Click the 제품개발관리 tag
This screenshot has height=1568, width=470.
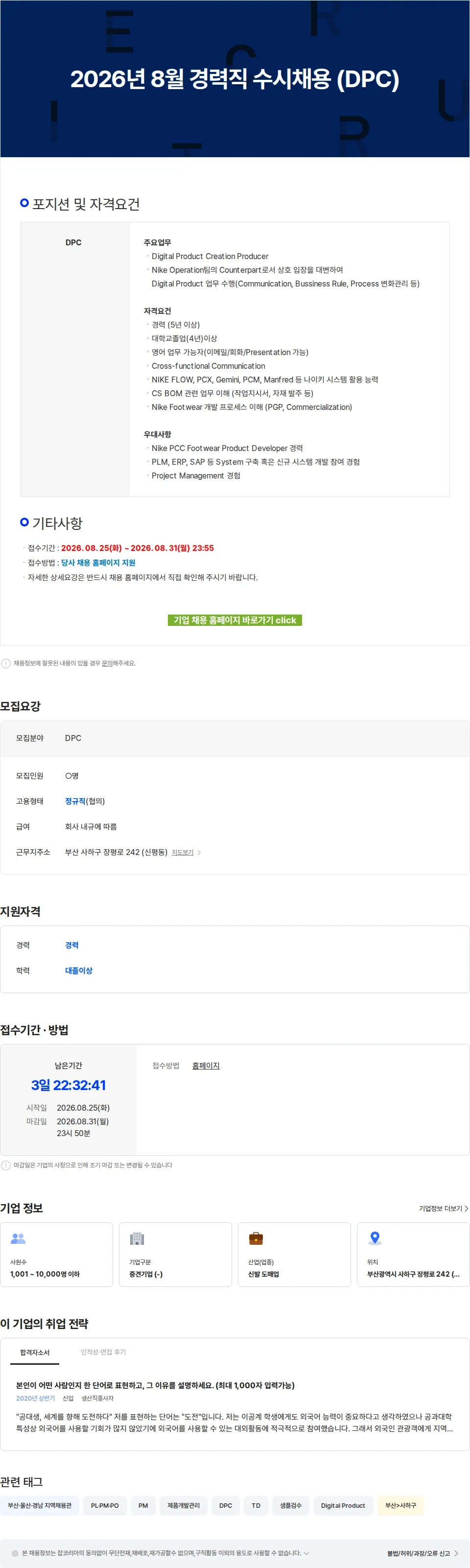pyautogui.click(x=183, y=1505)
